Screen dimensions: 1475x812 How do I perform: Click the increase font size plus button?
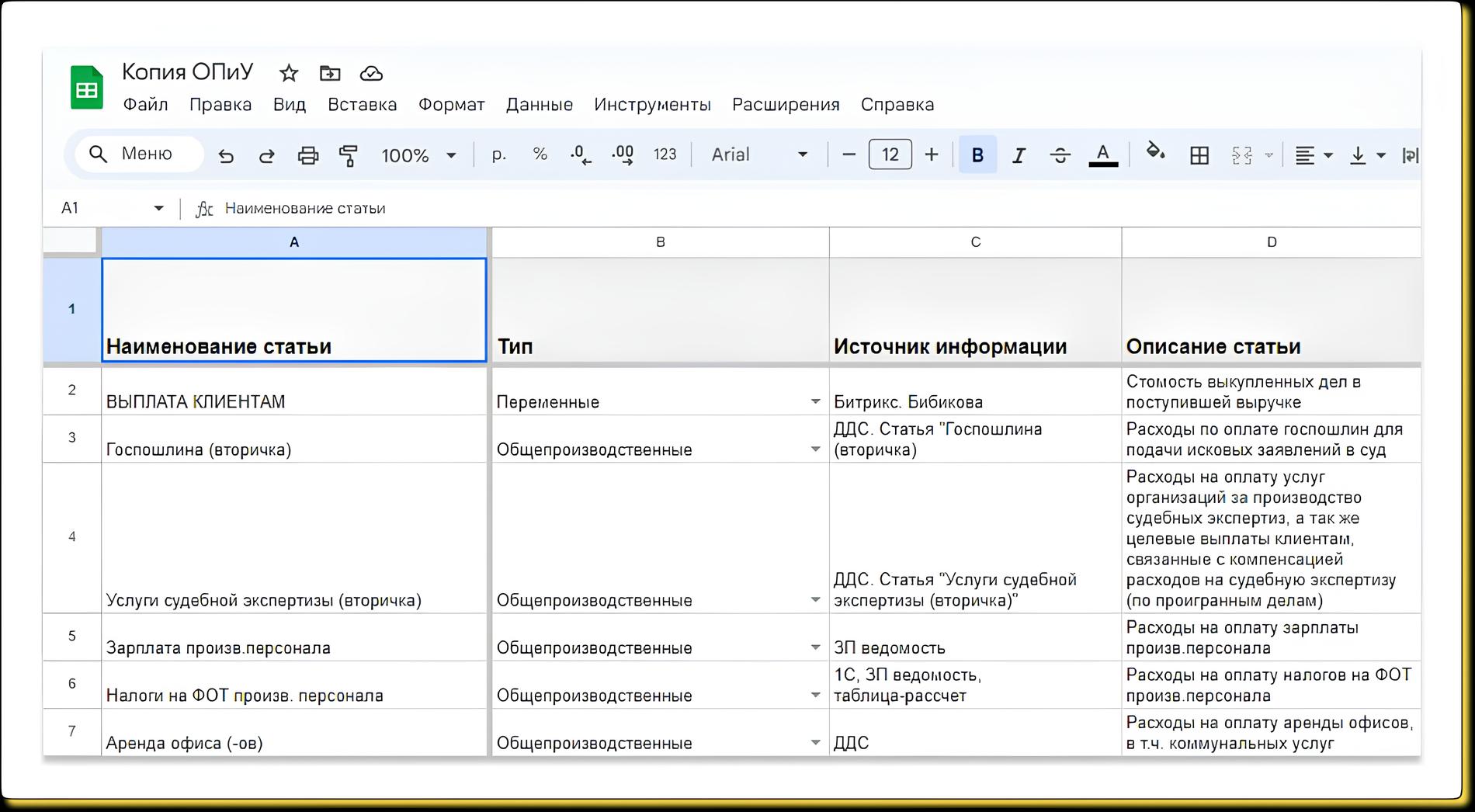(x=932, y=155)
